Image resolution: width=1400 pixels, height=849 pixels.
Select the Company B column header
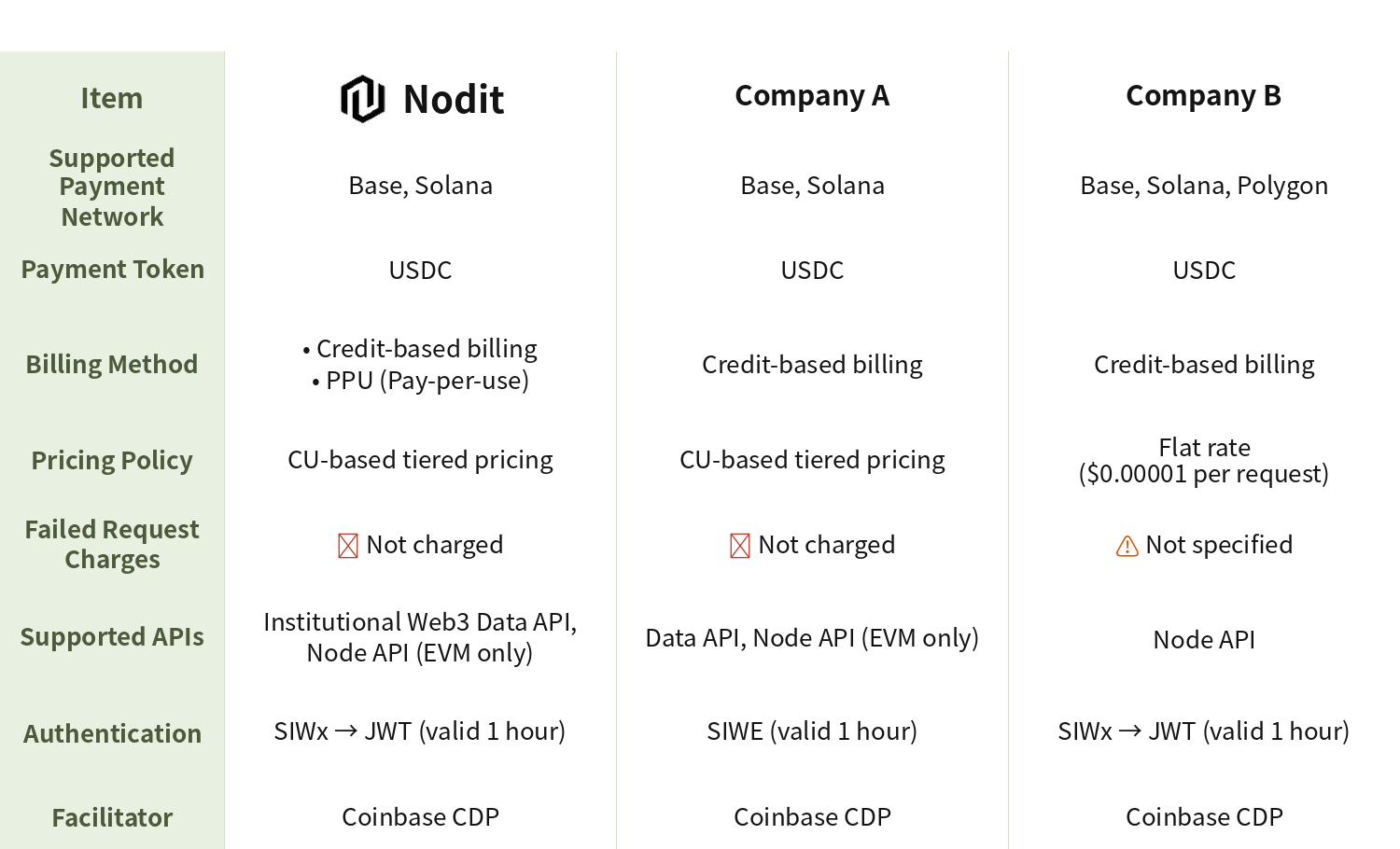[1203, 96]
